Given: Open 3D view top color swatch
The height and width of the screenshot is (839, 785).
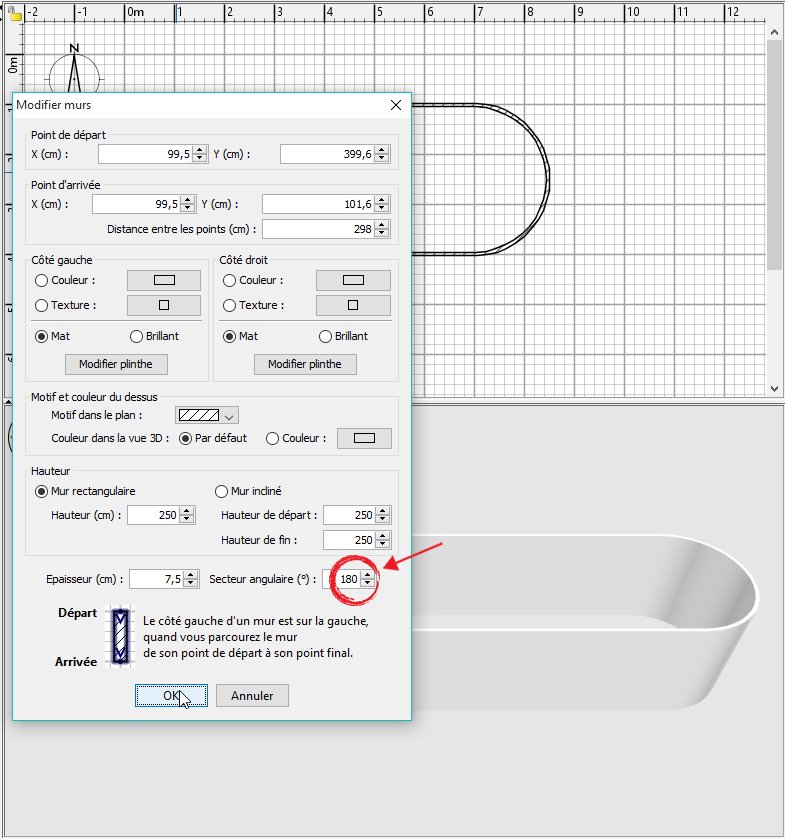Looking at the screenshot, I should pyautogui.click(x=364, y=439).
